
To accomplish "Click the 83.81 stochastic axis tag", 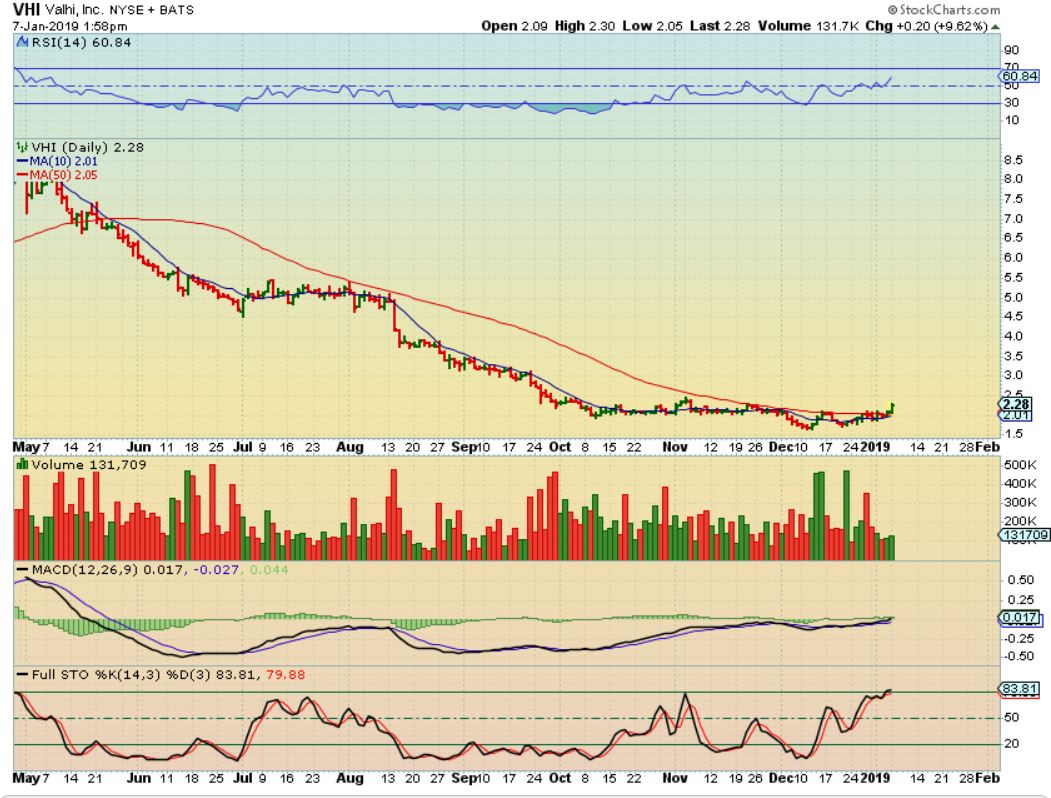I will click(x=1019, y=689).
